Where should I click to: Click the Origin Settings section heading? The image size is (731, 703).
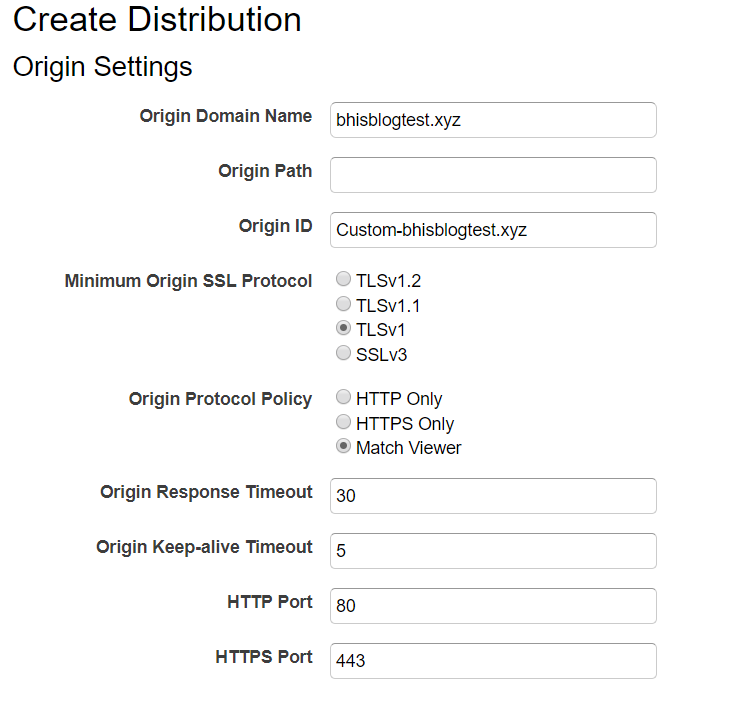pos(103,67)
